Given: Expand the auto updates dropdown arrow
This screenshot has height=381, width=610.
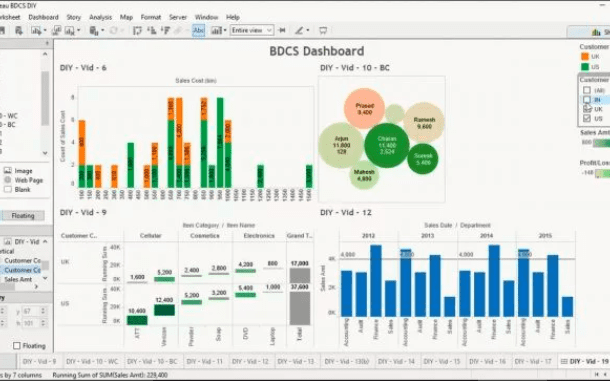Looking at the screenshot, I should (x=103, y=30).
